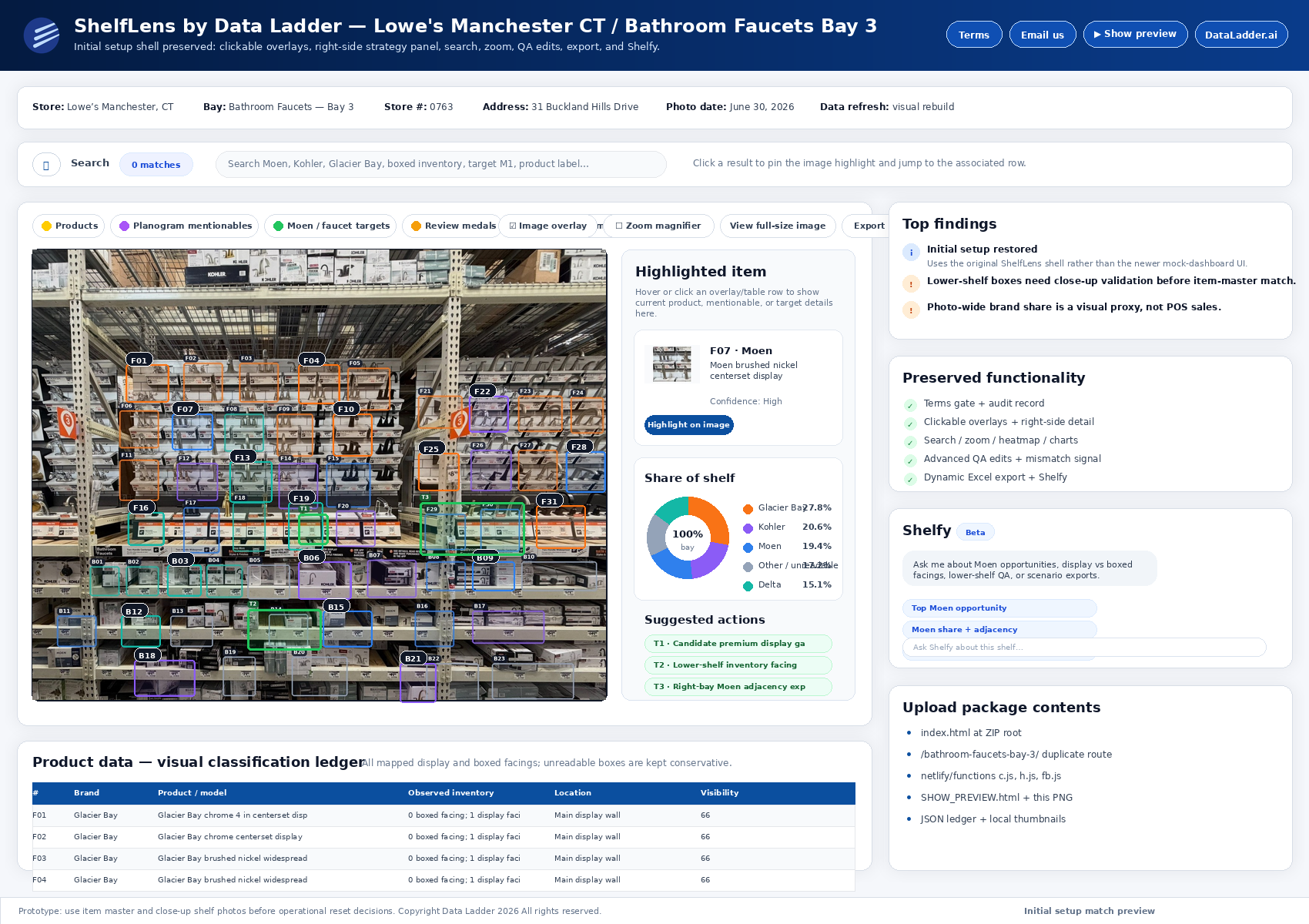The image size is (1309, 924).
Task: Expand T3 Right-bay Moen adjacency action
Action: point(738,687)
